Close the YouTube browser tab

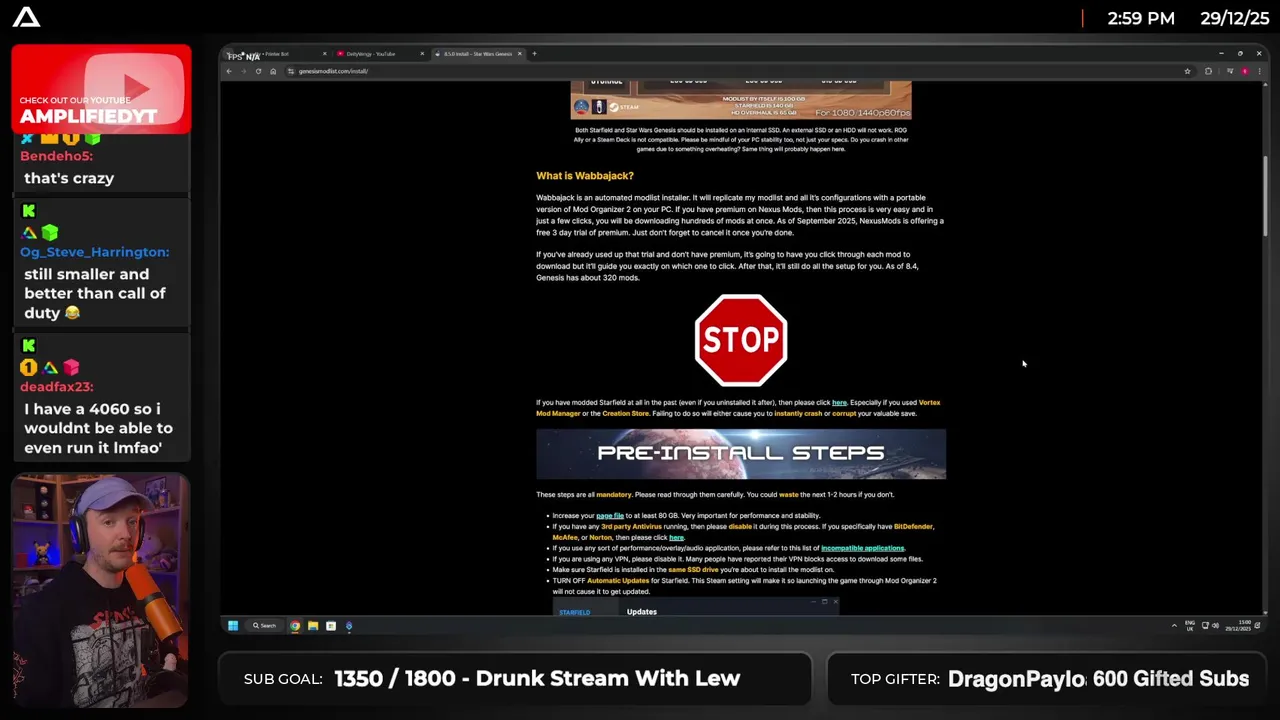click(x=422, y=54)
